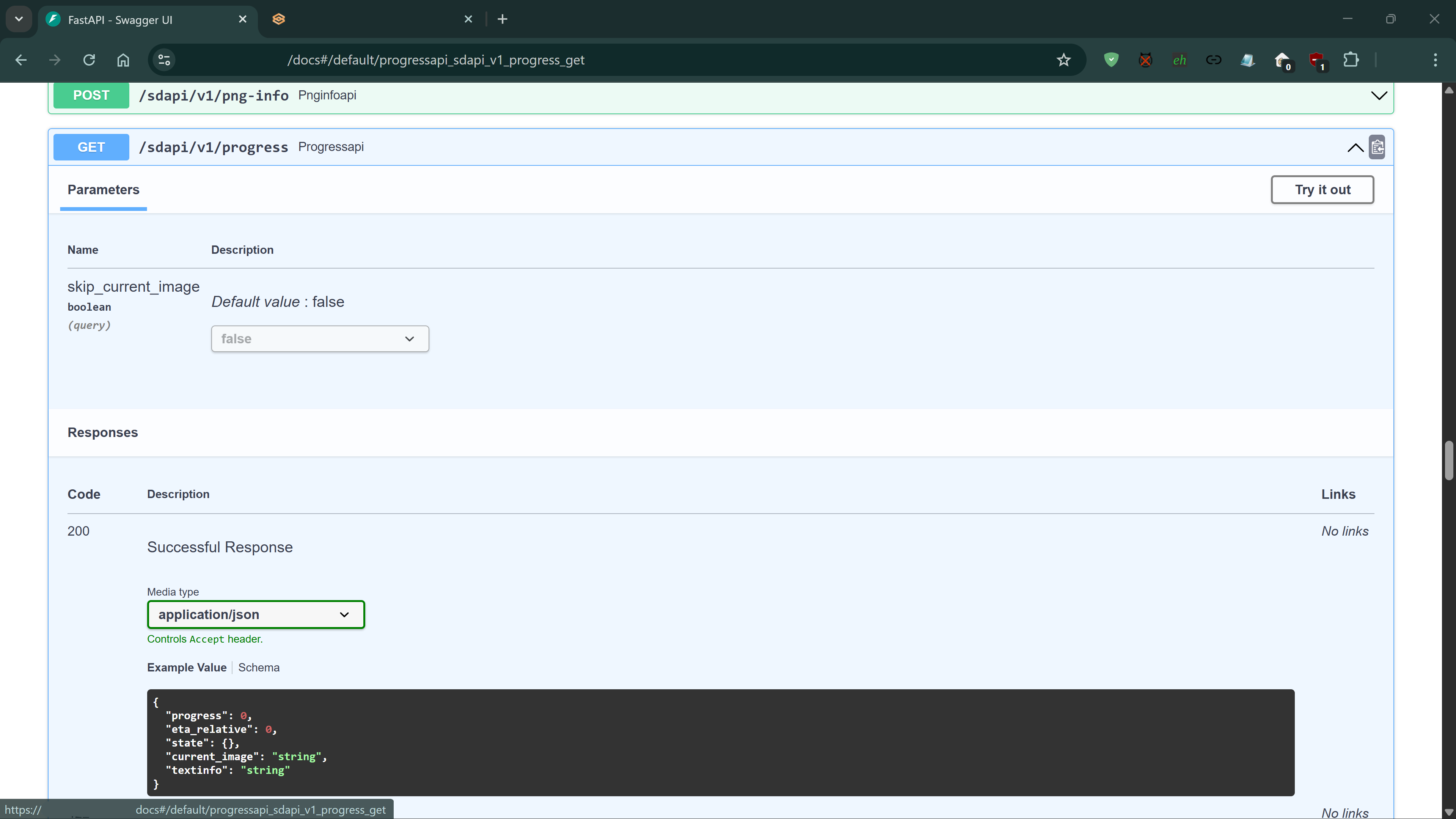This screenshot has width=1456, height=819.
Task: Click the chain link extension icon
Action: coord(1213,60)
